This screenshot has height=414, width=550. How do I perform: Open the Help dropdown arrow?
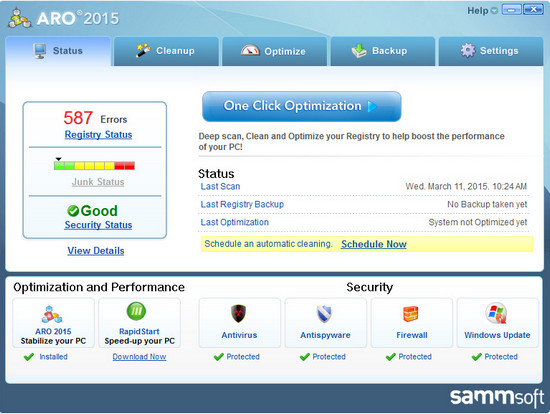(494, 11)
